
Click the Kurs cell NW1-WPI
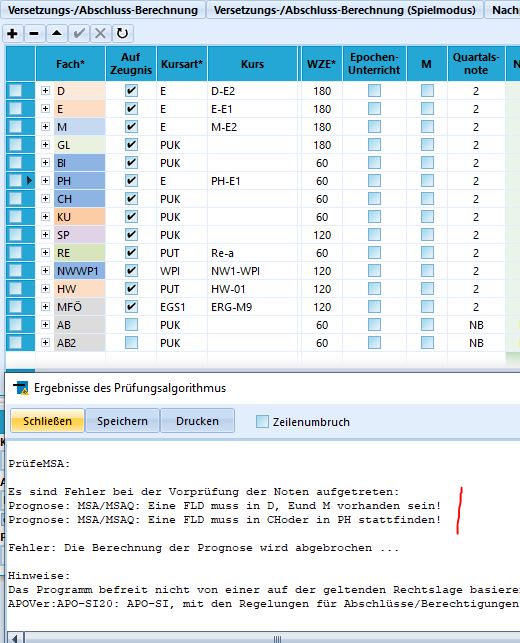(x=253, y=271)
